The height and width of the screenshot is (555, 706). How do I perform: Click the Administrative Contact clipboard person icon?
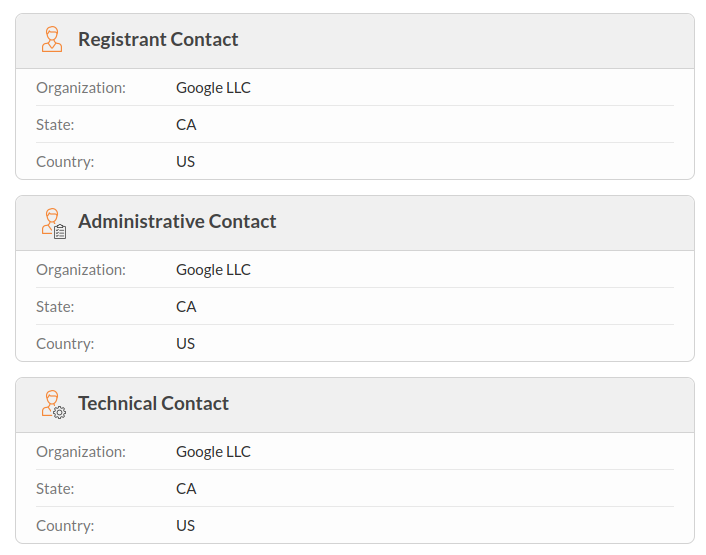(54, 222)
